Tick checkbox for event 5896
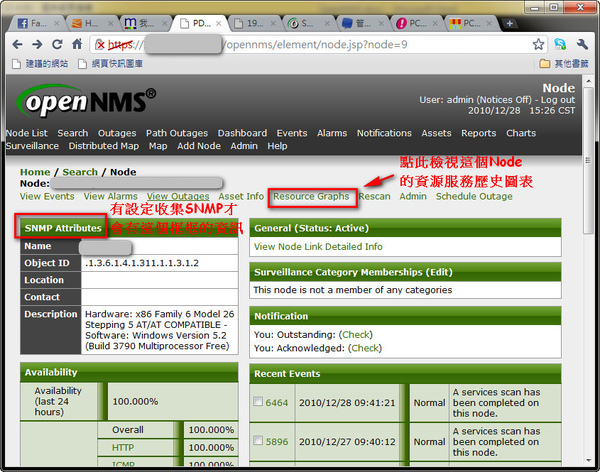The height and width of the screenshot is (472, 600). tap(258, 440)
